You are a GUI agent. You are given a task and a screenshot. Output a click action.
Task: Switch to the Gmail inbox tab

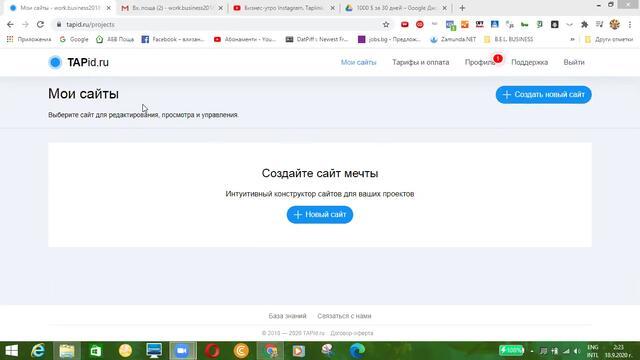coord(171,8)
